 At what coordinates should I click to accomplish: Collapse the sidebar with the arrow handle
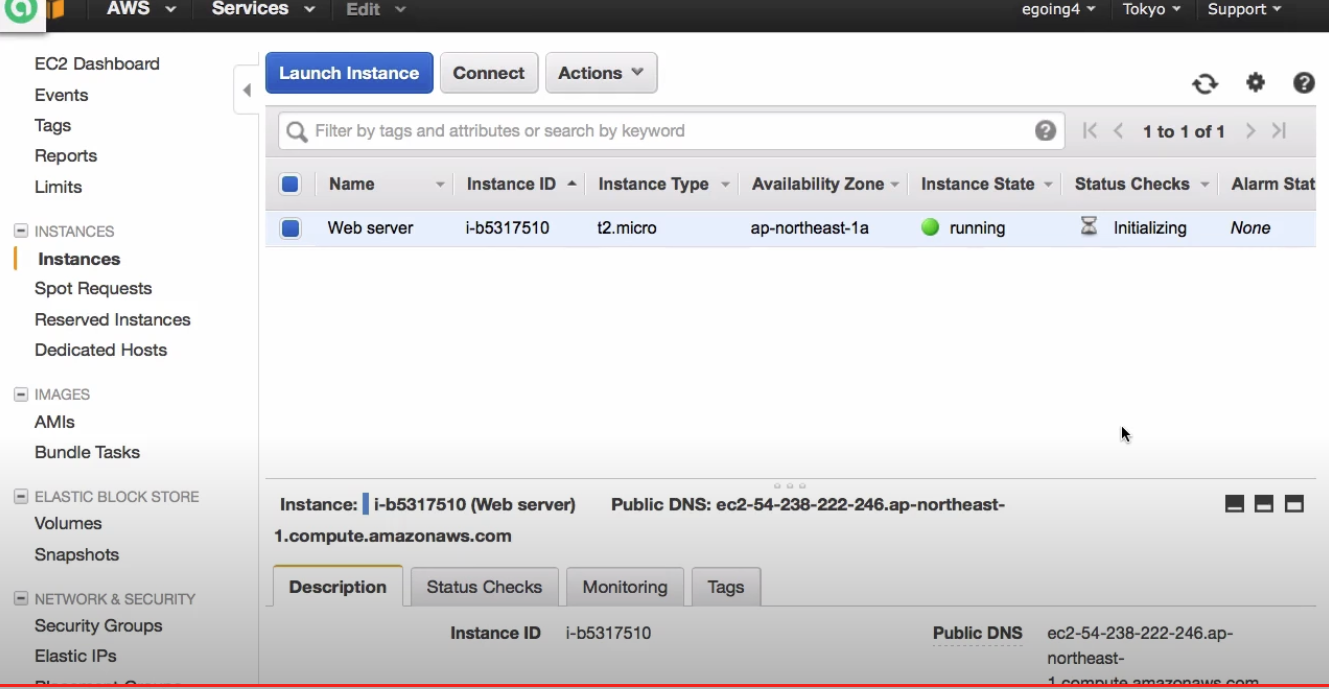[x=246, y=90]
